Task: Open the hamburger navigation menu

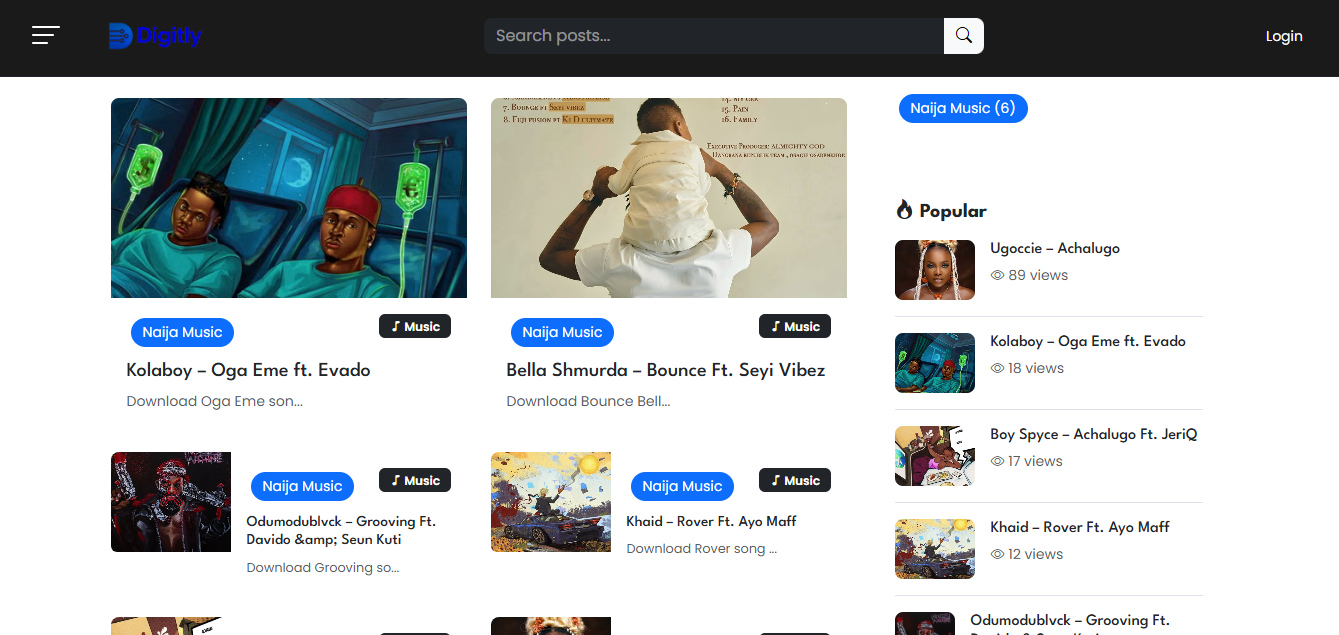Action: coord(45,35)
